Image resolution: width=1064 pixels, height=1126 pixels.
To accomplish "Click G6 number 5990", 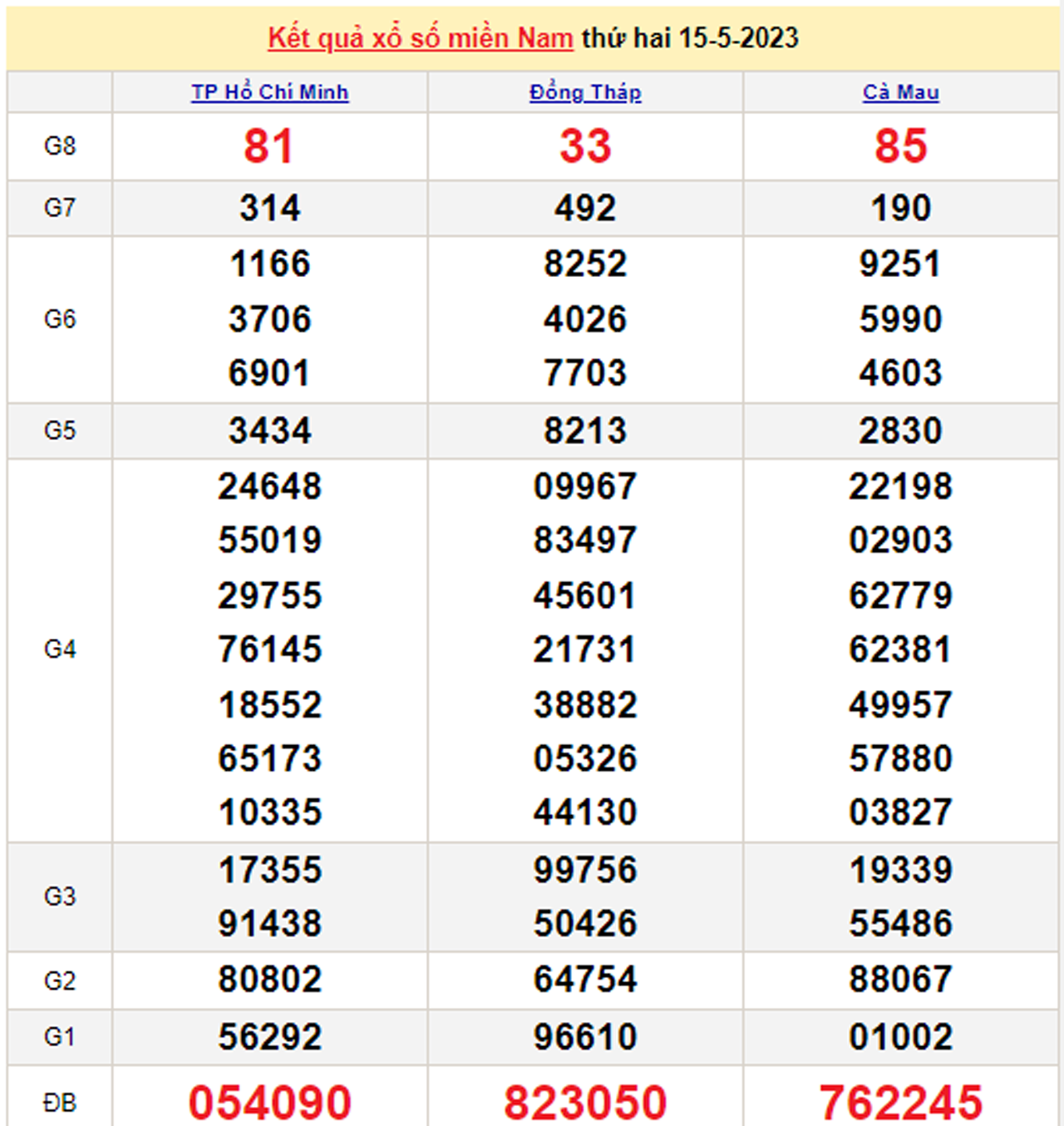I will click(x=900, y=319).
